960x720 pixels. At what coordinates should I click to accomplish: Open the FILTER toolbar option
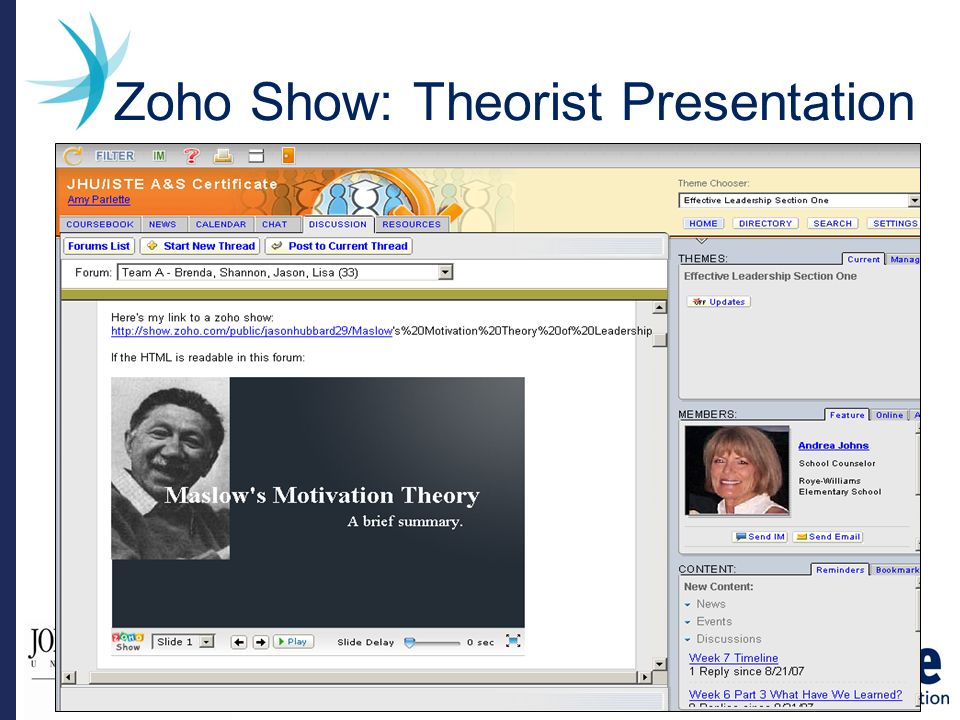click(x=114, y=156)
